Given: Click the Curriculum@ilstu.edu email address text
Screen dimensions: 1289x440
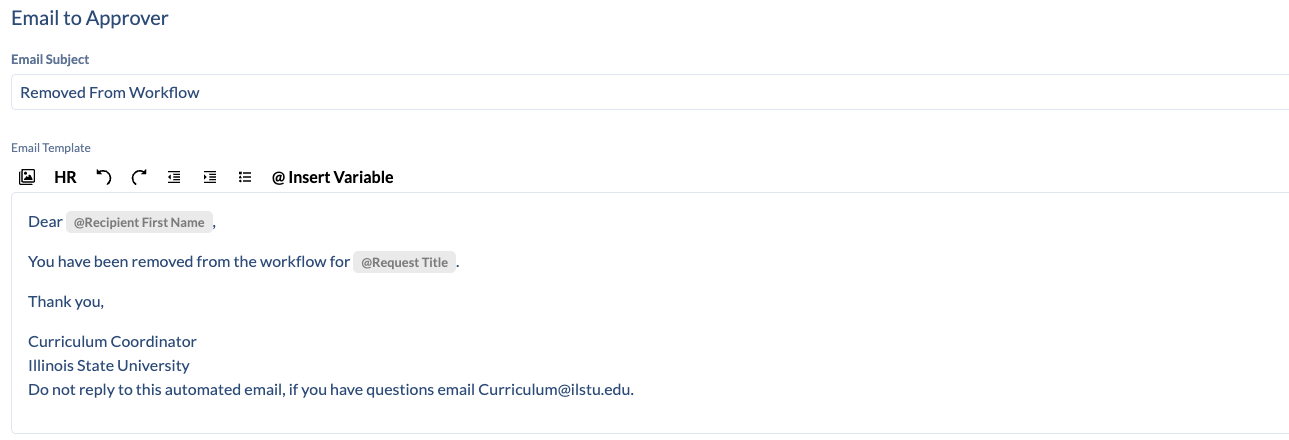Looking at the screenshot, I should 554,389.
